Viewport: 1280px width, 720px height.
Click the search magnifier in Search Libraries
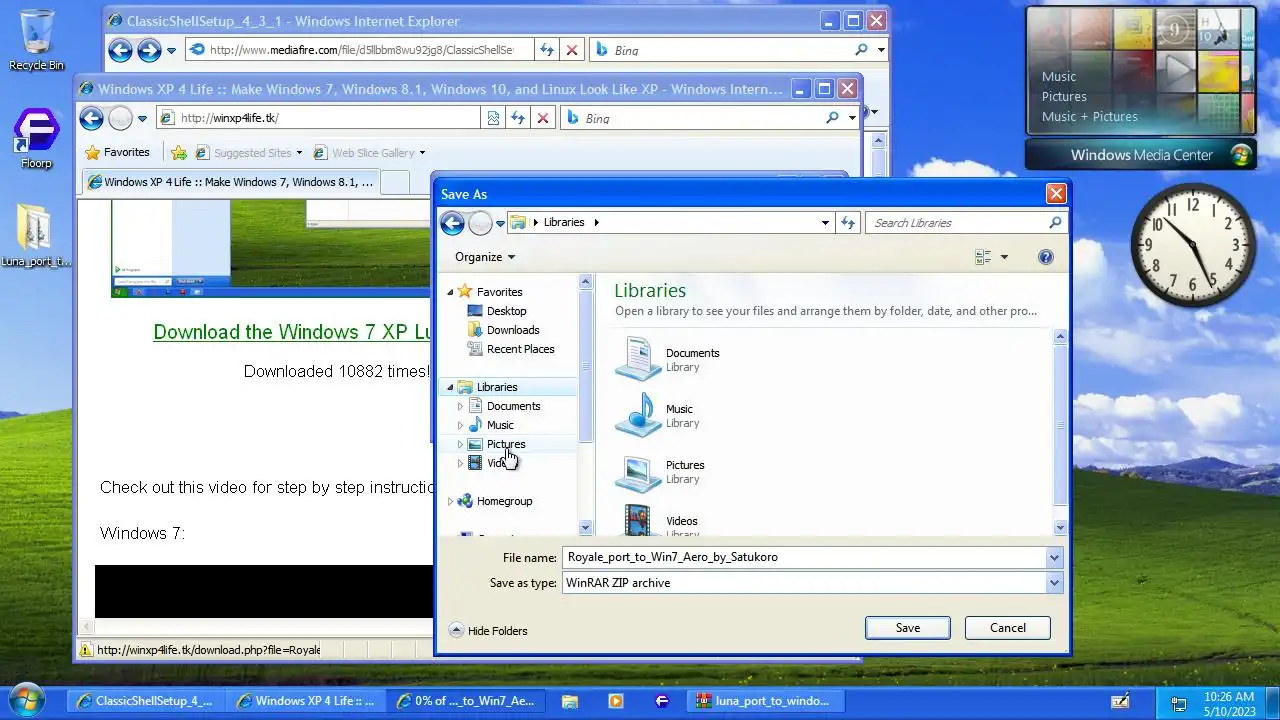point(1055,223)
